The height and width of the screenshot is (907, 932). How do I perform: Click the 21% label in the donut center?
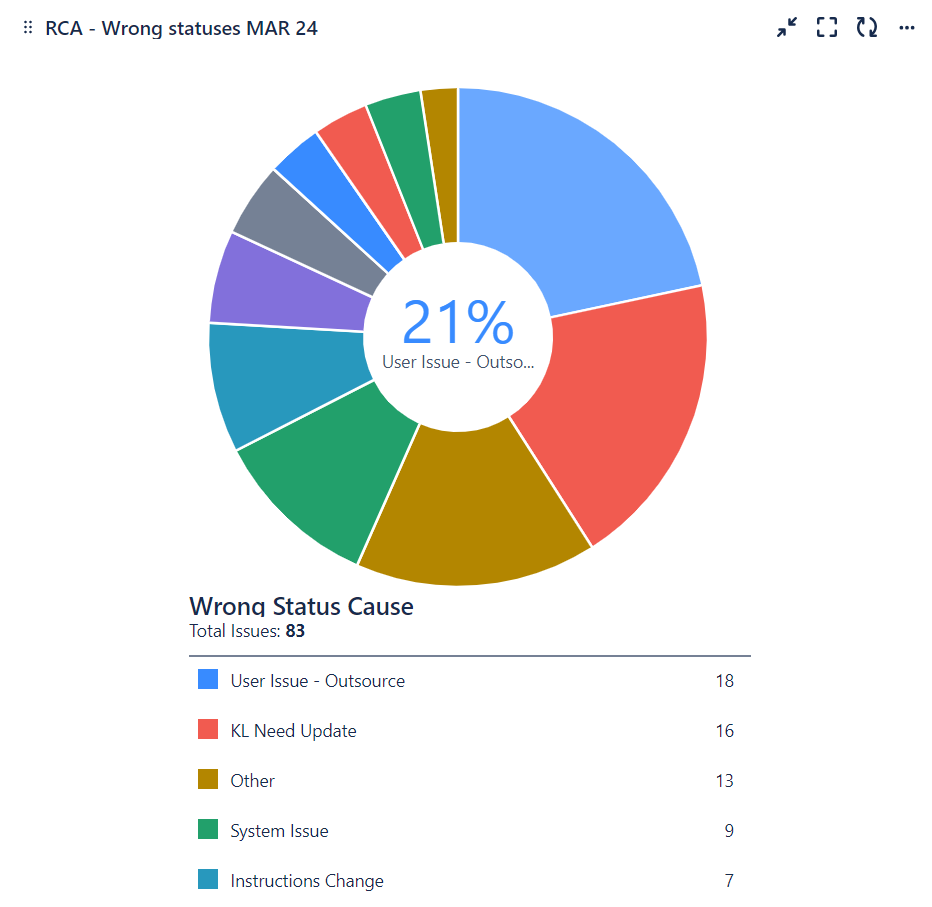point(457,323)
